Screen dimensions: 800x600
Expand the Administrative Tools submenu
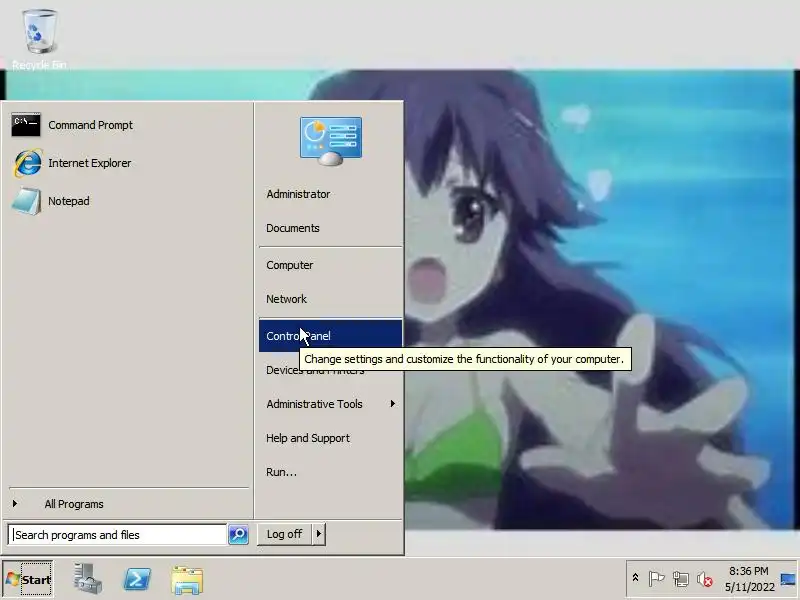[330, 404]
